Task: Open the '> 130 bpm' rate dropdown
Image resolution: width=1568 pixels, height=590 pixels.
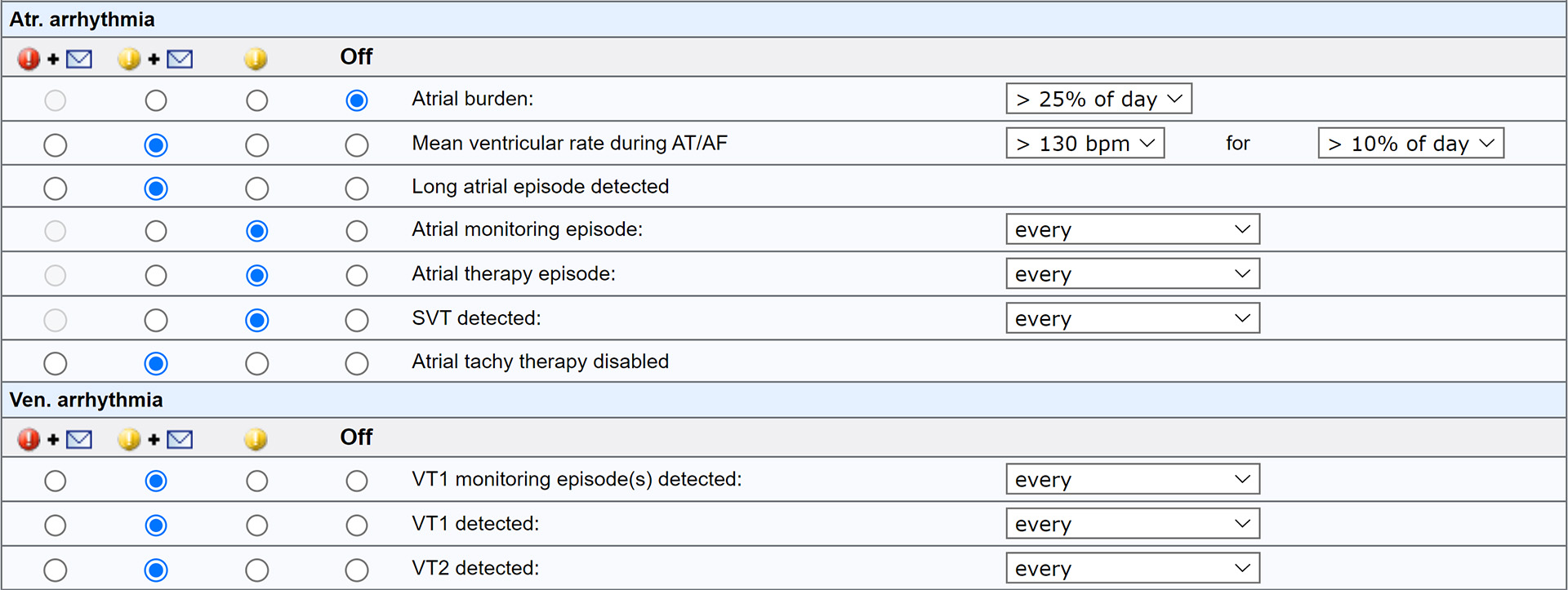Action: coord(1085,144)
